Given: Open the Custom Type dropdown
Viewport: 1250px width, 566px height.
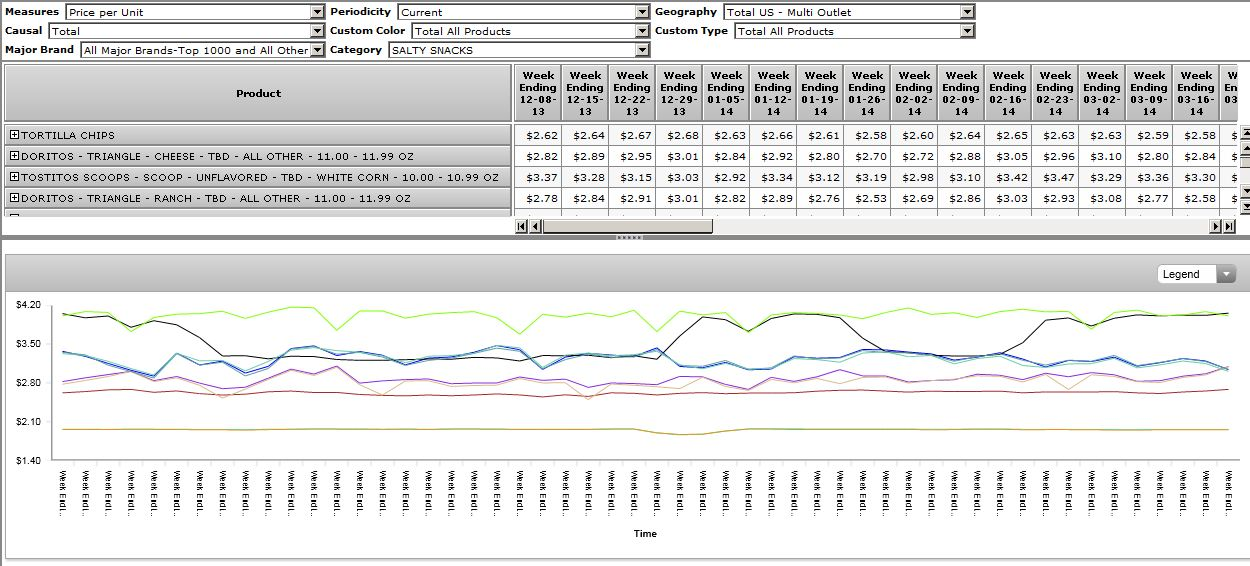Looking at the screenshot, I should [x=966, y=31].
